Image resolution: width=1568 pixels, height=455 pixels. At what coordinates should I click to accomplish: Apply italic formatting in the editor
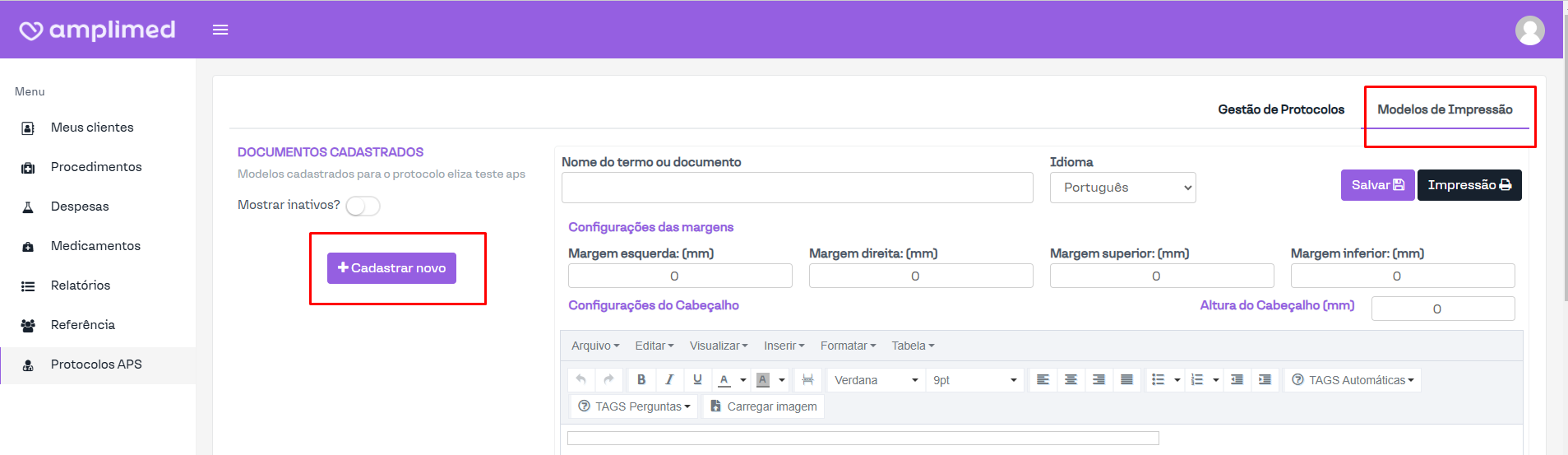click(x=669, y=379)
